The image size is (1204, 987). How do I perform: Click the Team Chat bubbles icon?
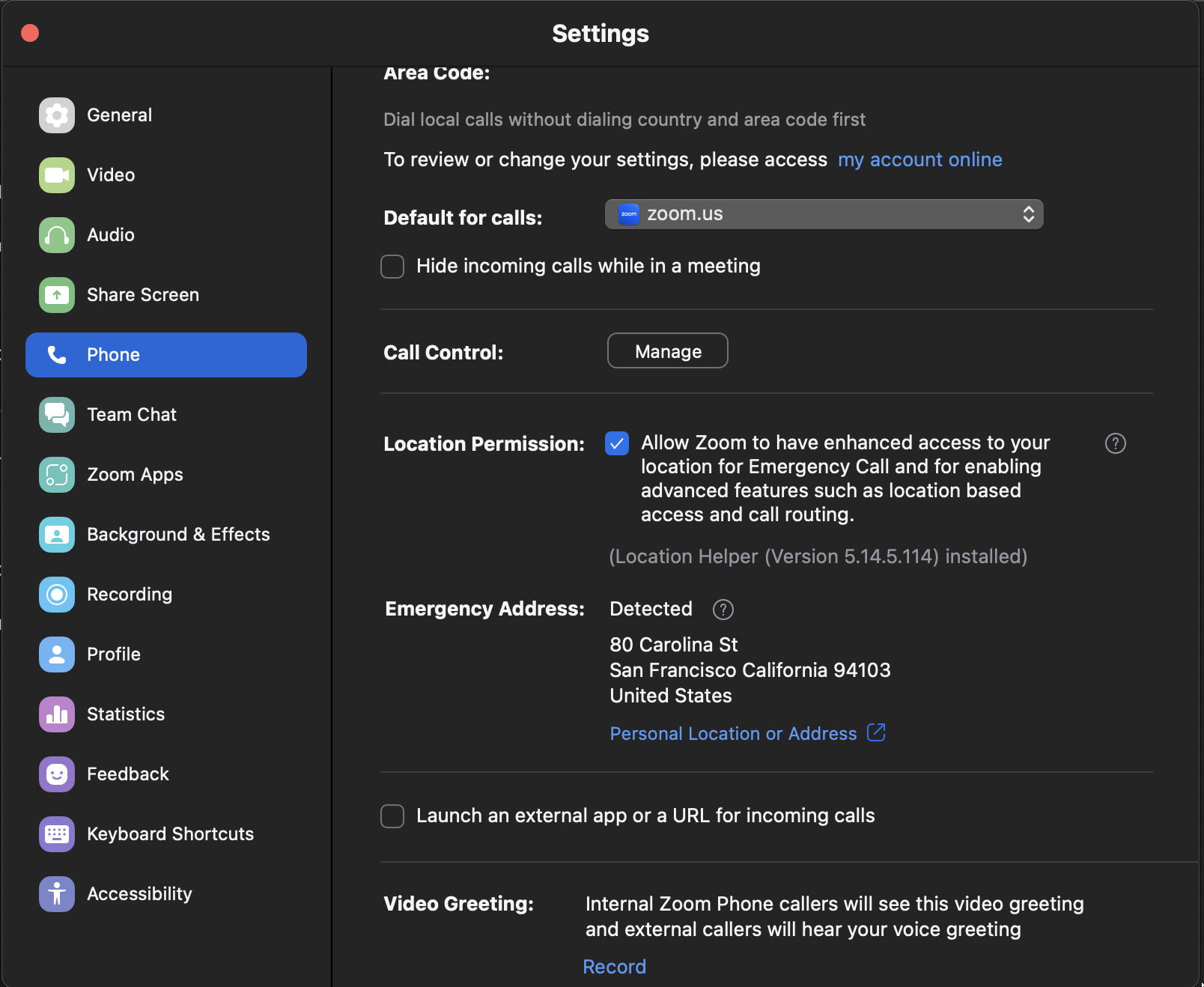tap(57, 415)
